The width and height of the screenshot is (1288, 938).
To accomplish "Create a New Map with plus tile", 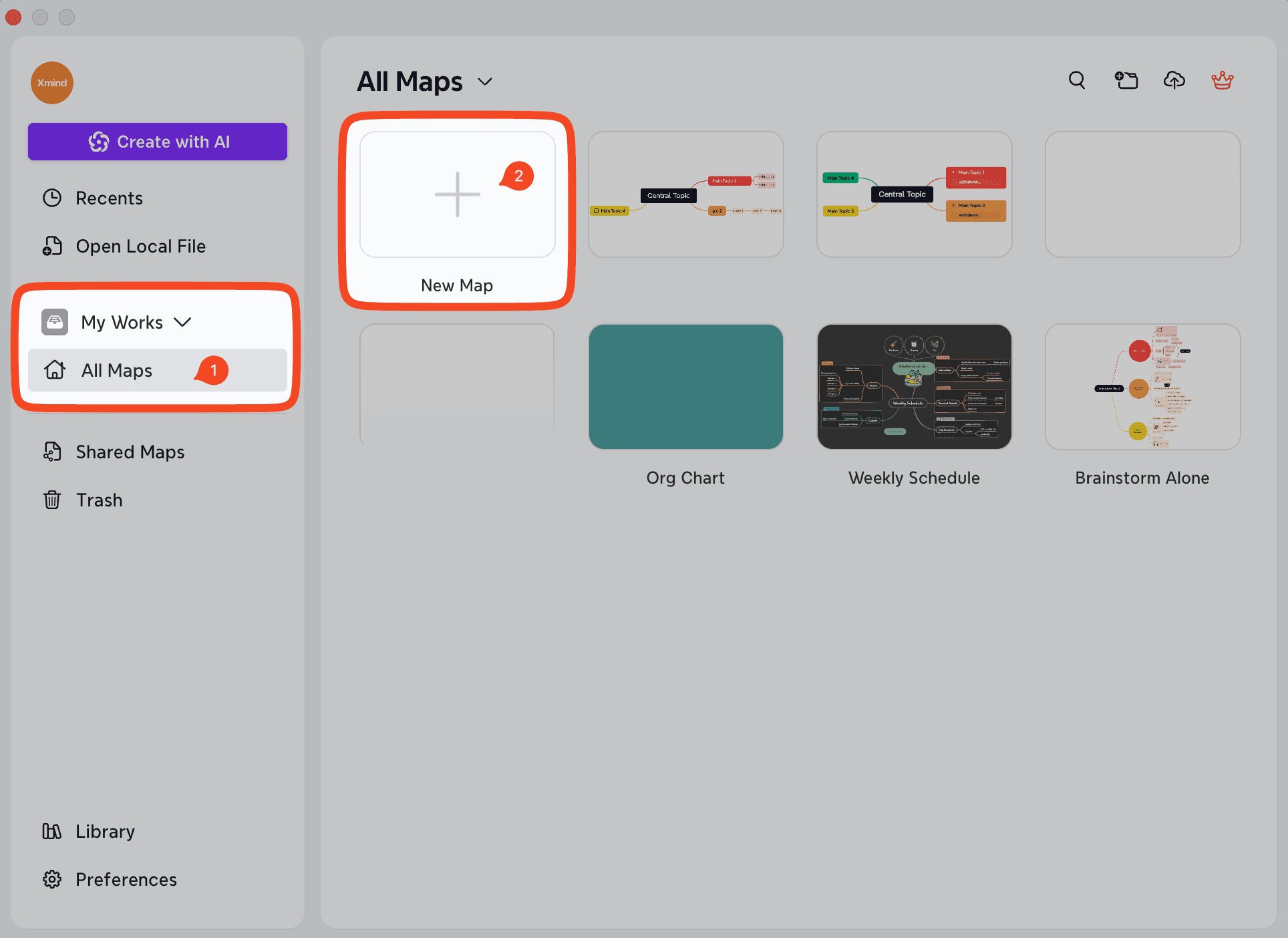I will [457, 194].
